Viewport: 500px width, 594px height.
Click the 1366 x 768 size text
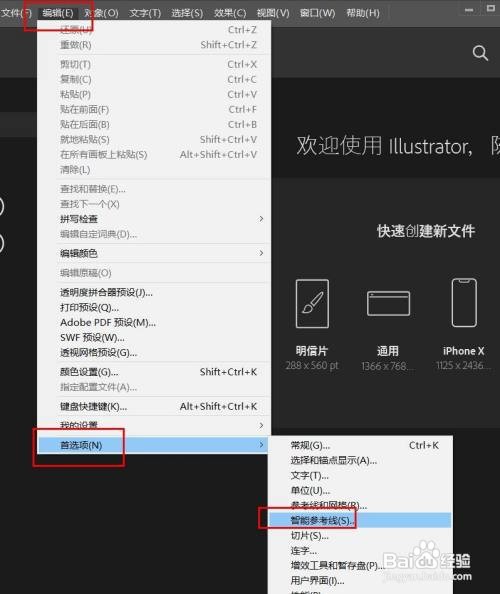(388, 366)
